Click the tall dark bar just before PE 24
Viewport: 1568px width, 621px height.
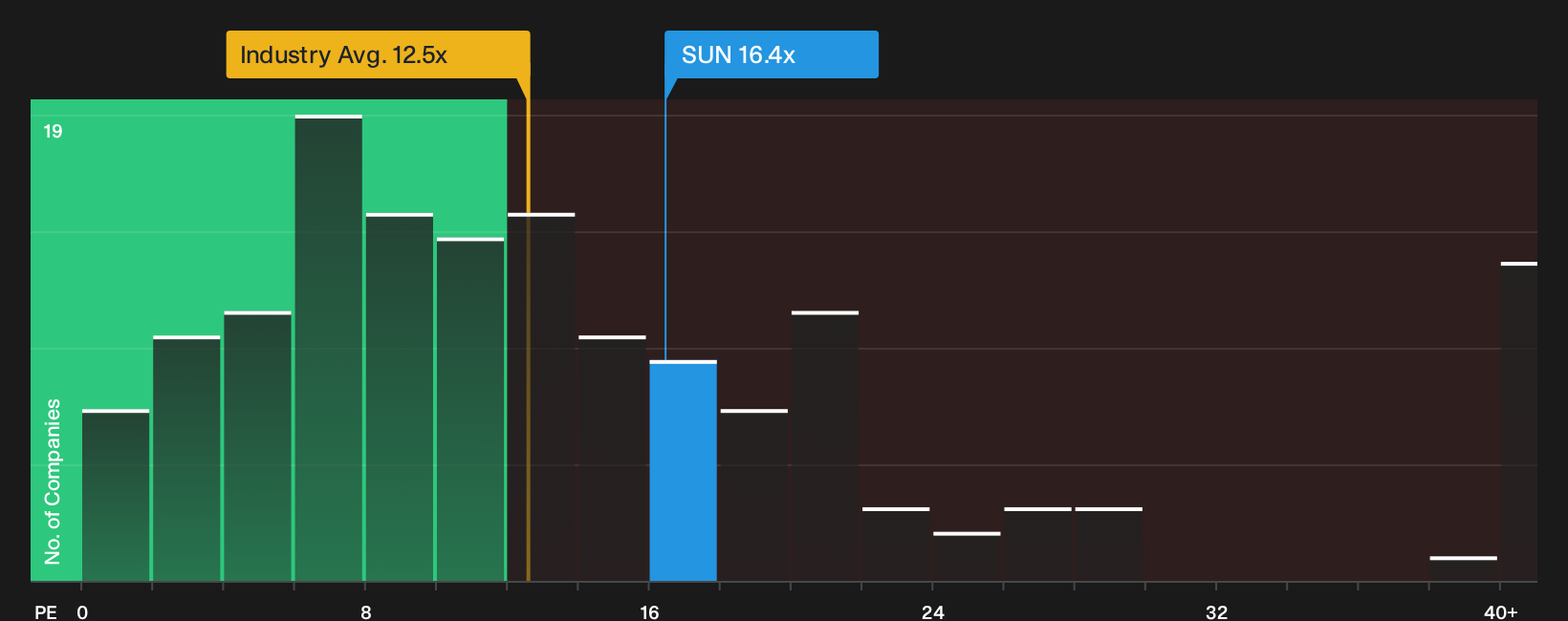pos(825,446)
